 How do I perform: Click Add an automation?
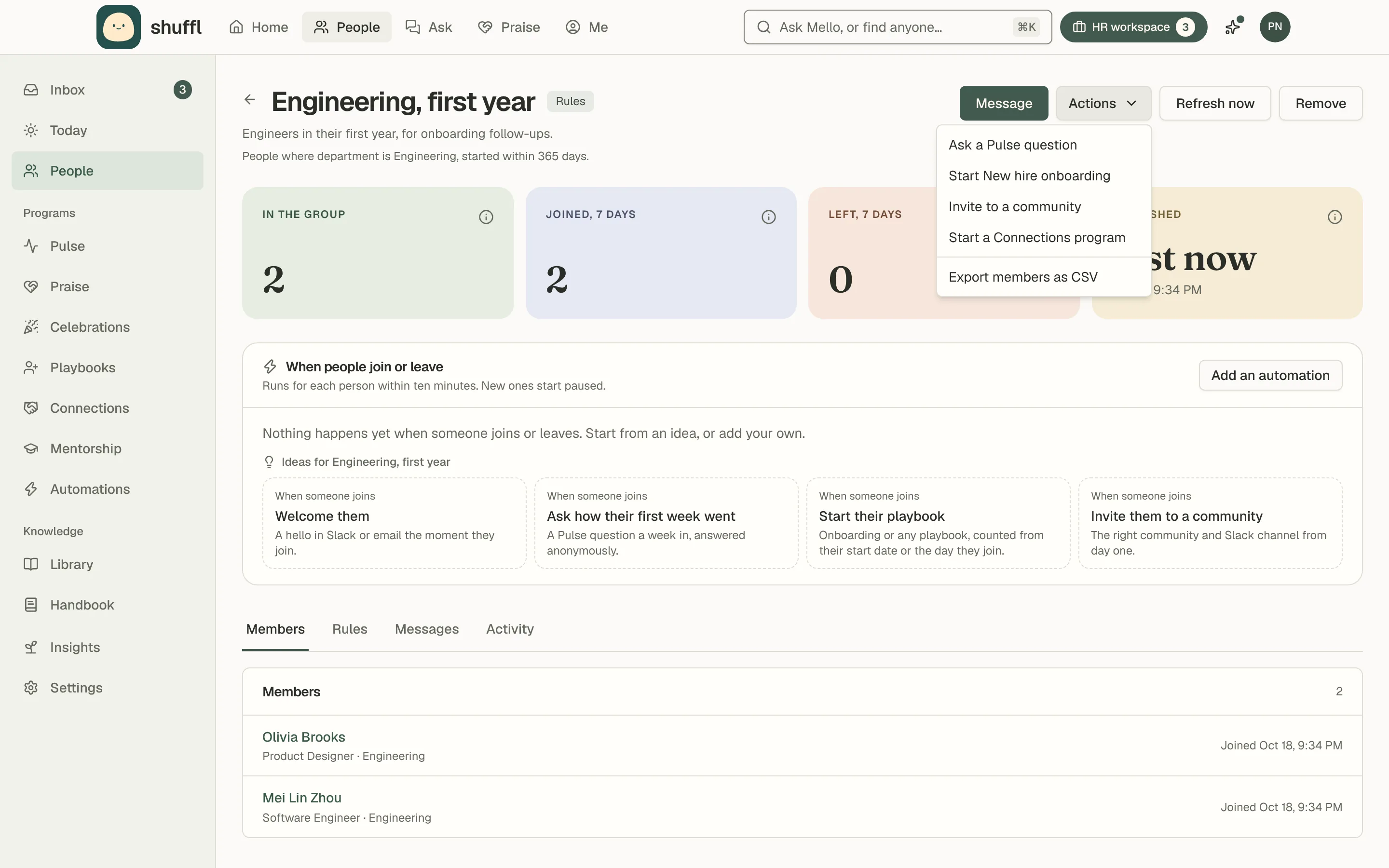pos(1270,376)
